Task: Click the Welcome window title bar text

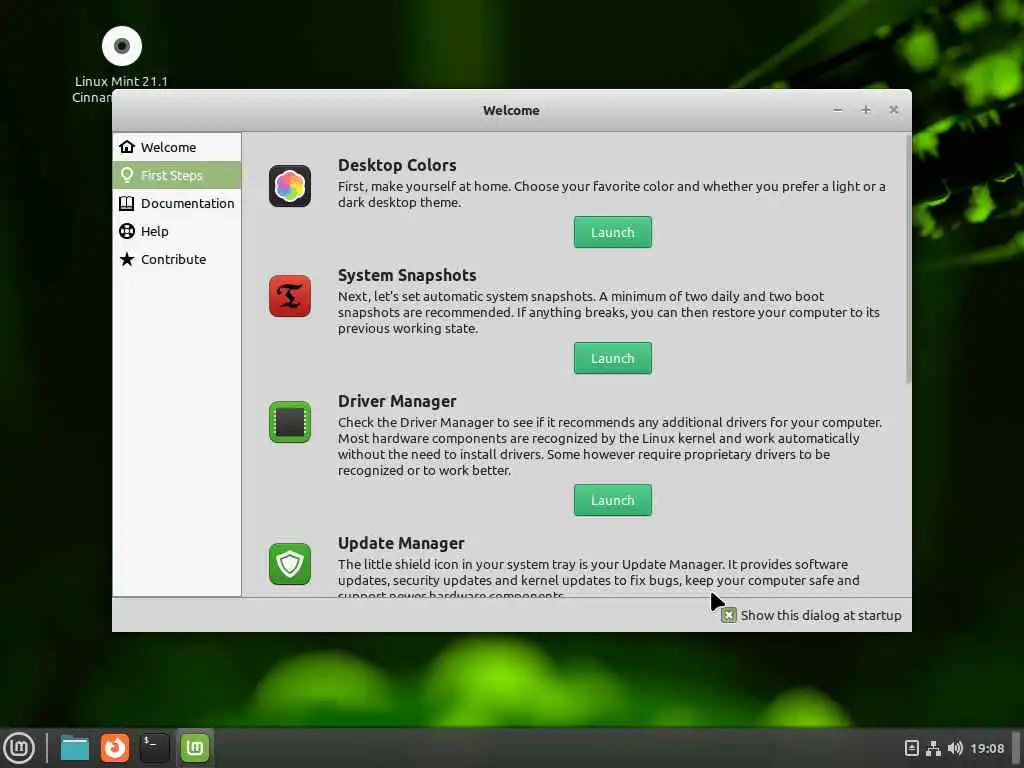Action: point(511,110)
